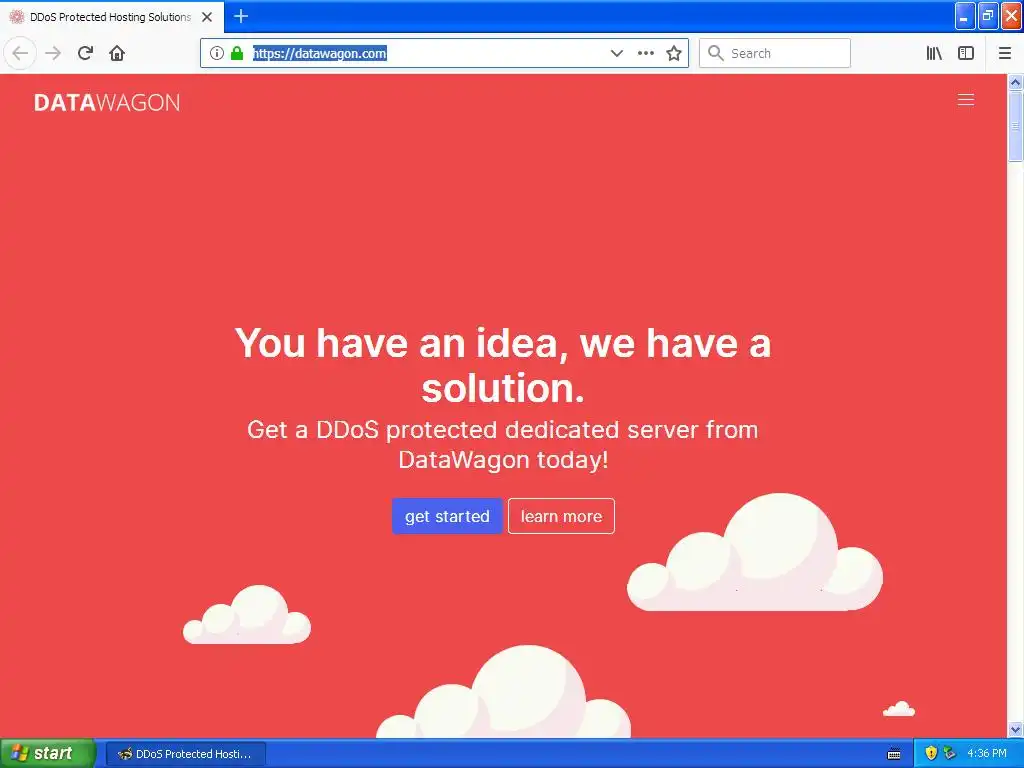Screen dimensions: 1024x768
Task: Click the browser Back arrow button
Action: [20, 53]
